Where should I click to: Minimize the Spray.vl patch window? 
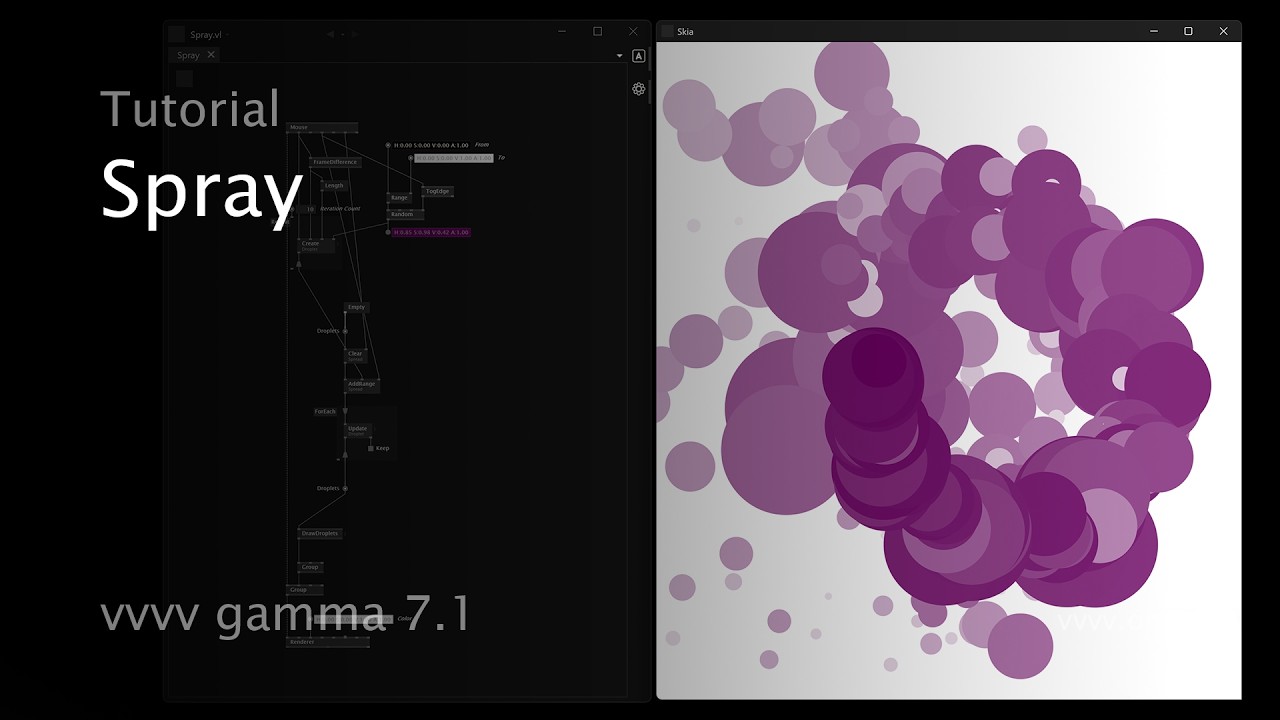(x=562, y=32)
